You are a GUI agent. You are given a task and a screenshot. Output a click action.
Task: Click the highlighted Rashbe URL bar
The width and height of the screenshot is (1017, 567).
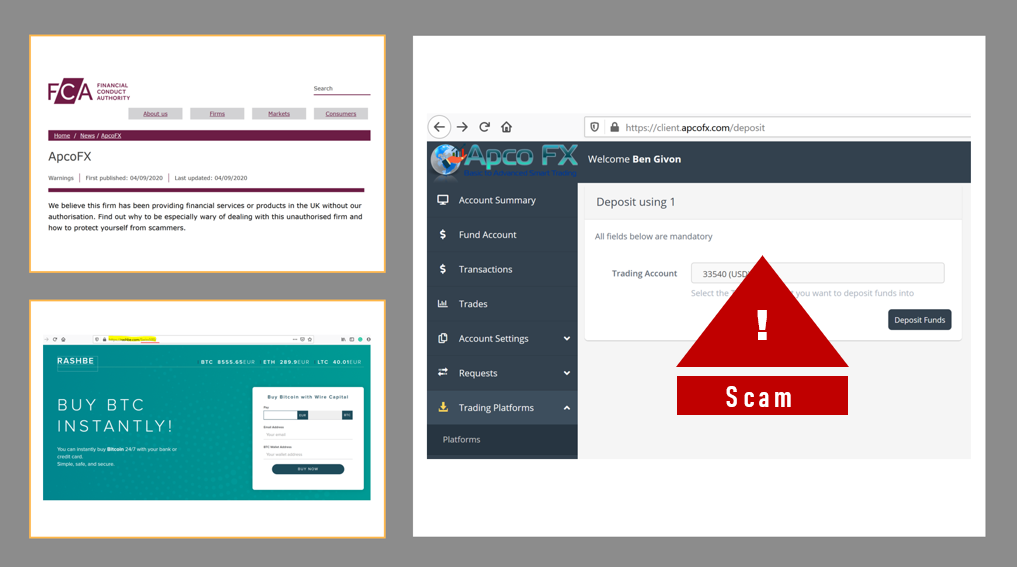(133, 339)
